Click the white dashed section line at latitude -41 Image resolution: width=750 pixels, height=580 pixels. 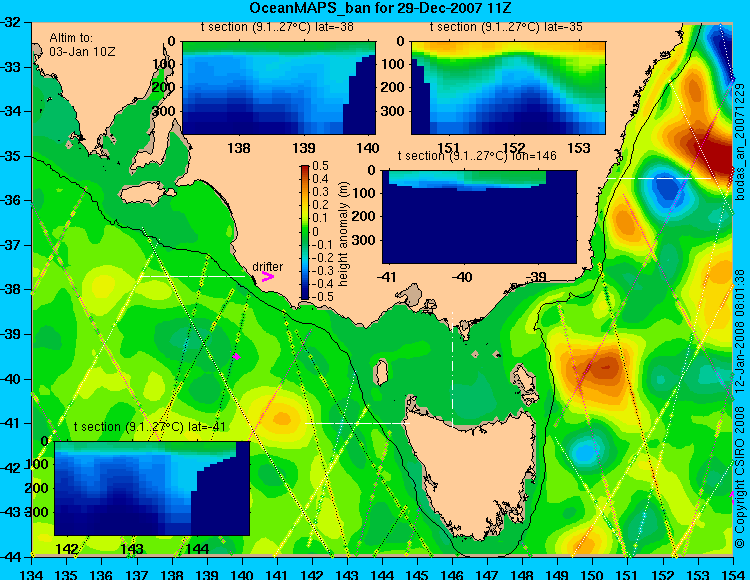(357, 423)
